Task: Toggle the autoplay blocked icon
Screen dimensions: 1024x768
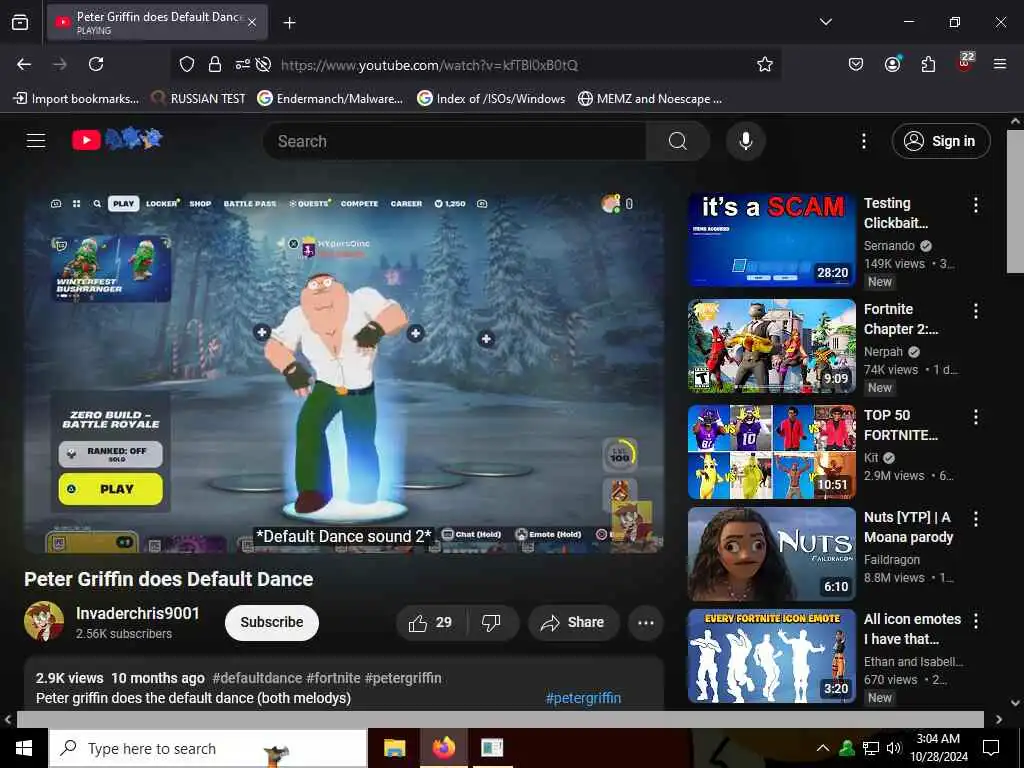Action: (263, 64)
